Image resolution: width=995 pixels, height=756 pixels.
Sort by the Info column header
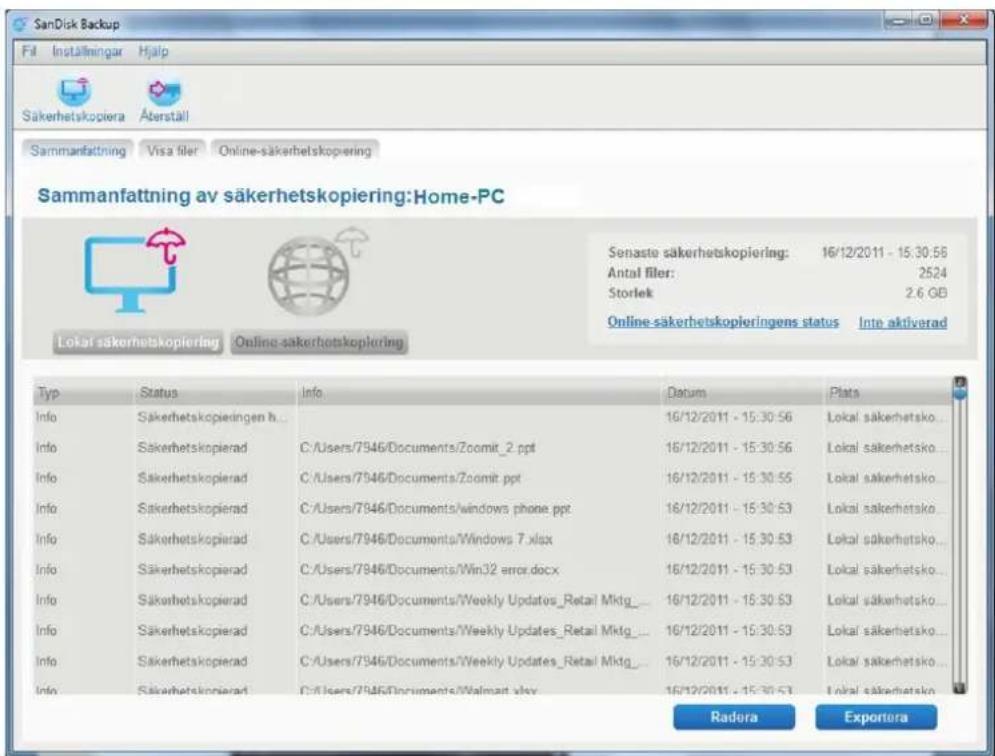point(478,393)
